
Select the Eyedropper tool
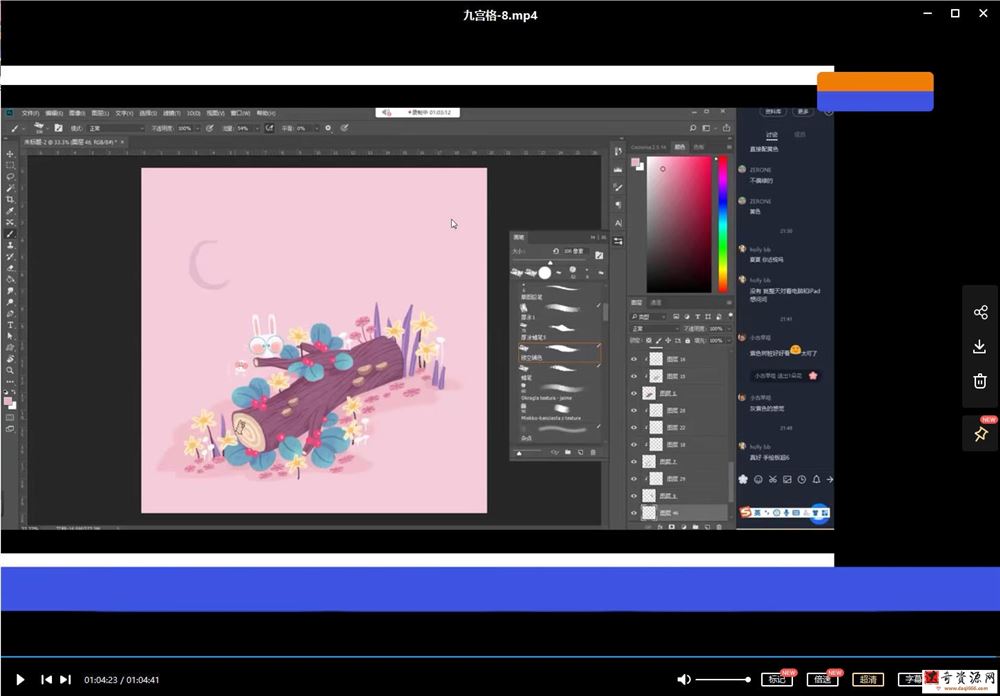tap(10, 211)
